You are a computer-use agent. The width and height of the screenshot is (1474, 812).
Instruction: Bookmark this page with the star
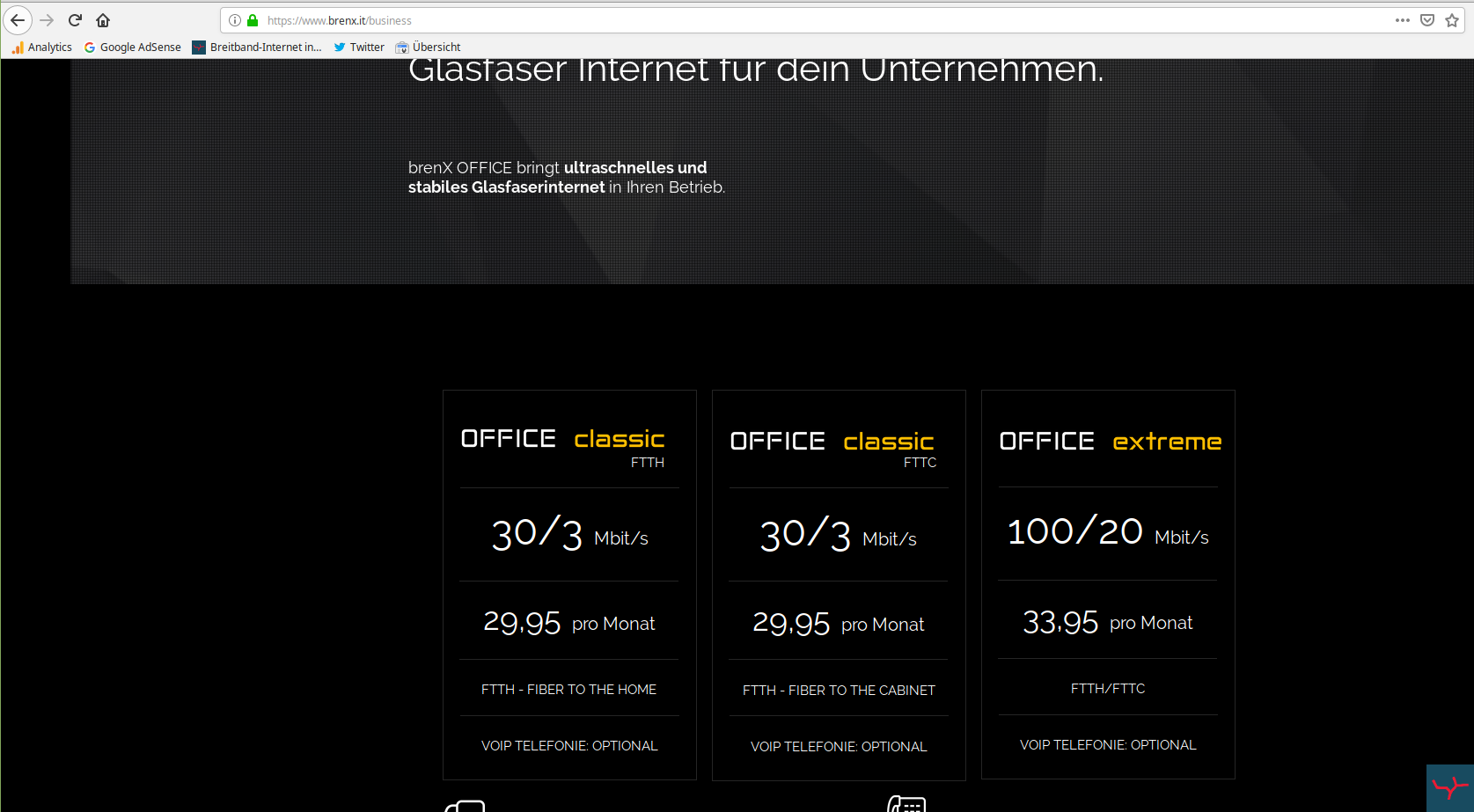[1452, 20]
